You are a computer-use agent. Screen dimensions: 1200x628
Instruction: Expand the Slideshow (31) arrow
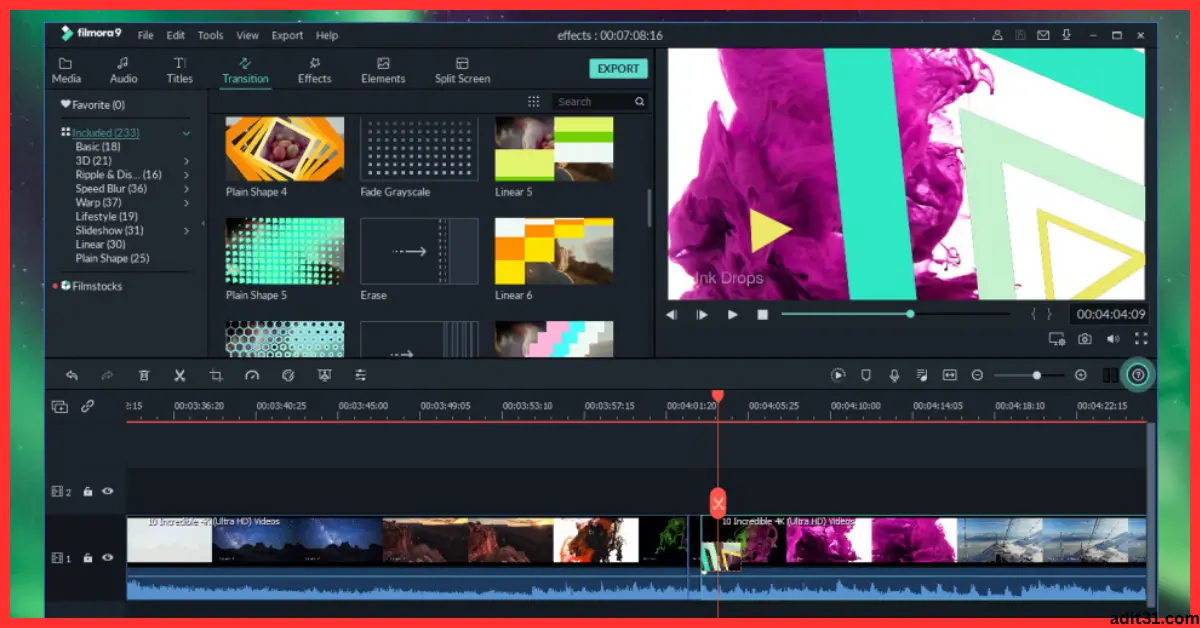click(186, 231)
